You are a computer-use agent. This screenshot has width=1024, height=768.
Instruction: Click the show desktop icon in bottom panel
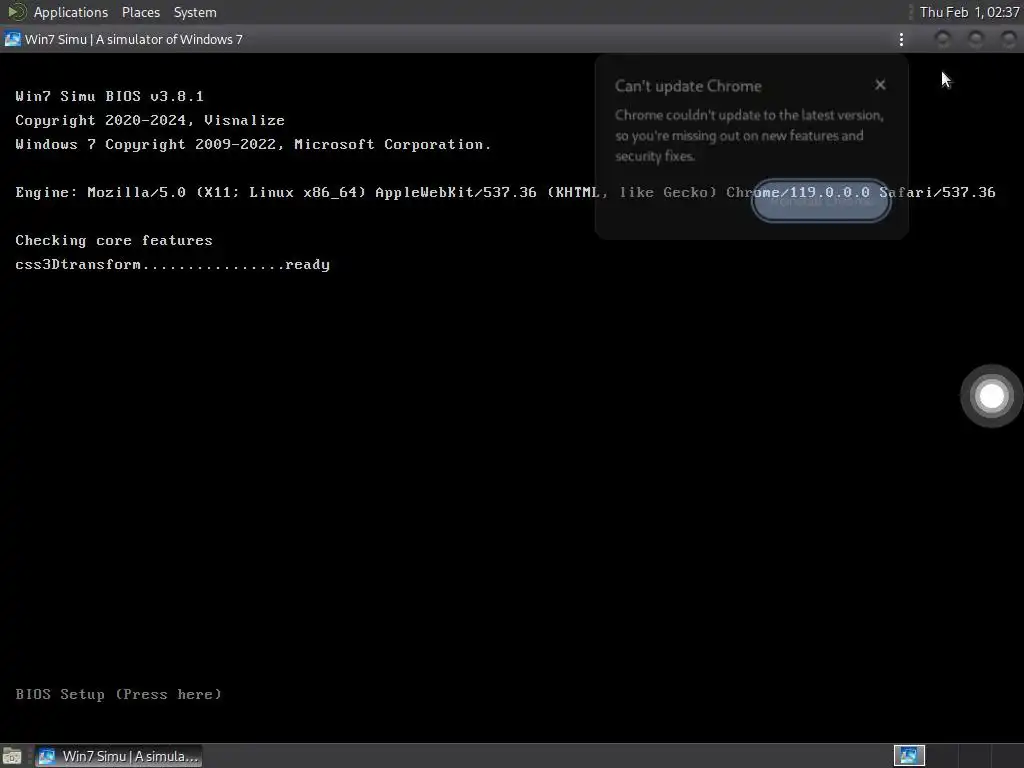coord(12,756)
